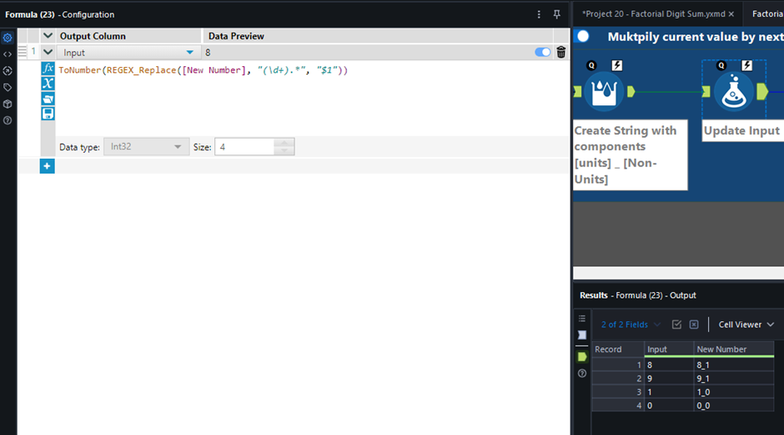The height and width of the screenshot is (435, 784).
Task: Open the X columns and constants list
Action: click(48, 84)
